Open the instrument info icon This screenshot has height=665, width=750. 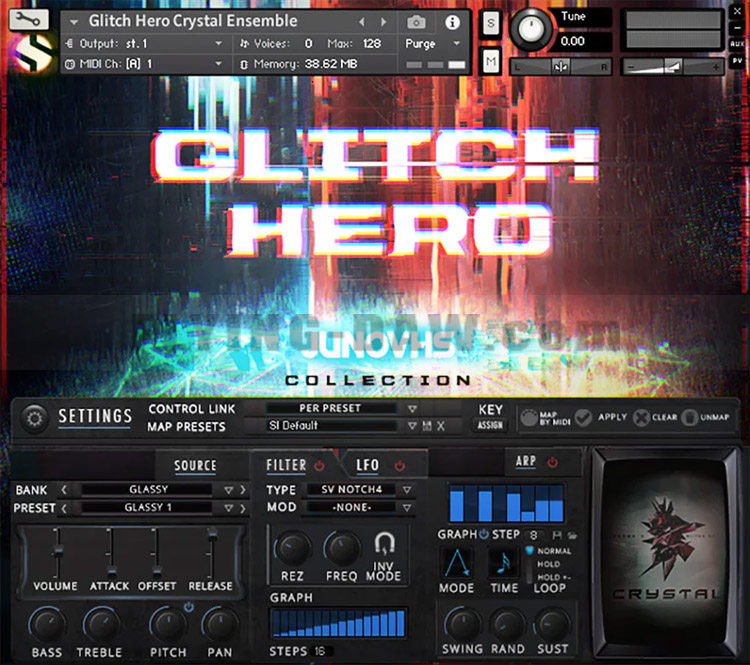coord(452,22)
